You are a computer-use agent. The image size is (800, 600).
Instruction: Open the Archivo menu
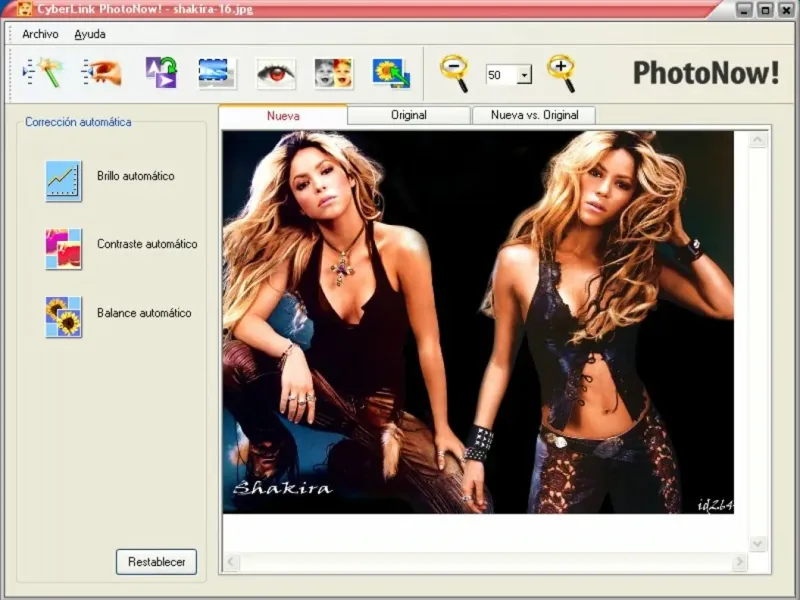tap(40, 34)
